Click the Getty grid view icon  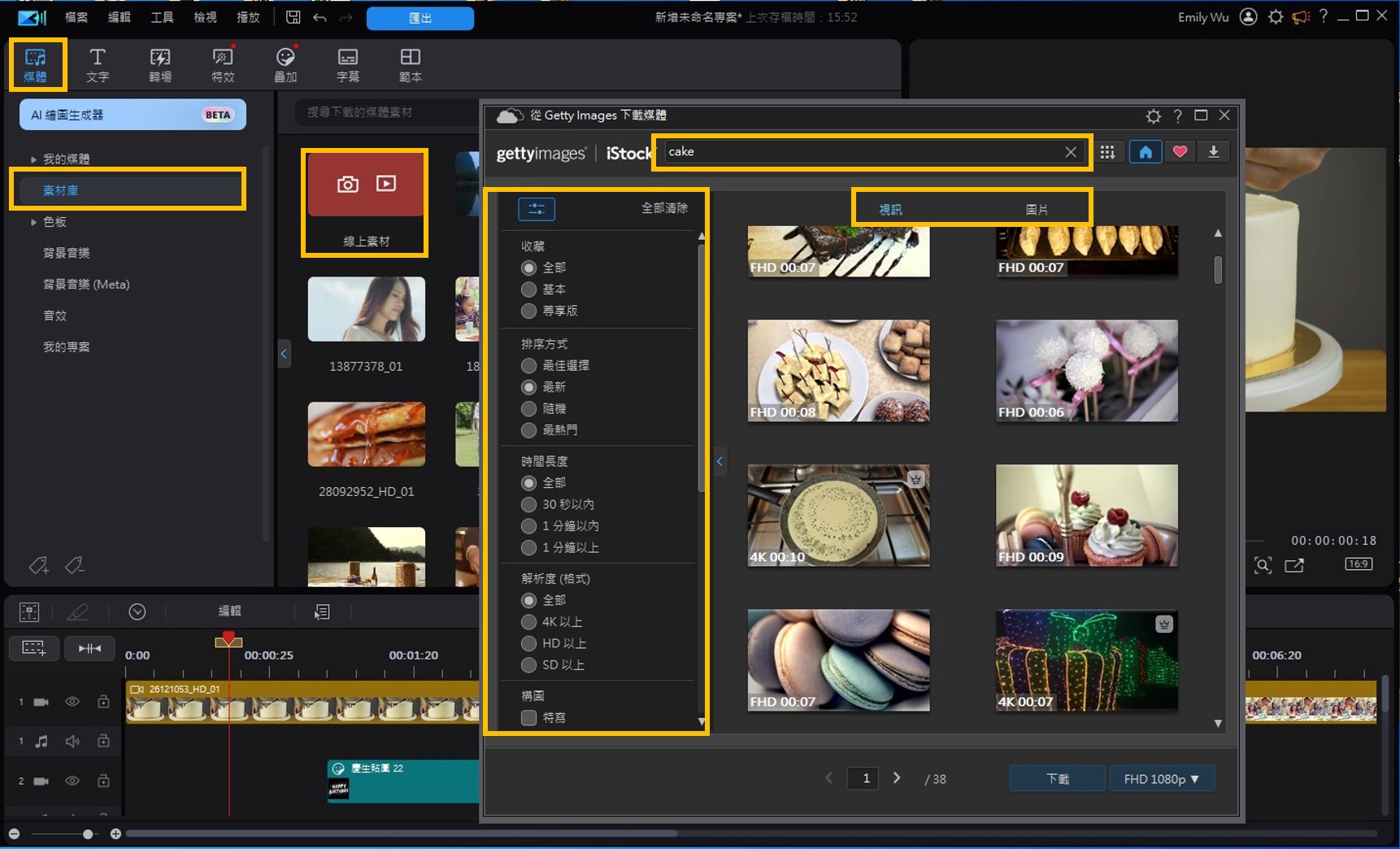coord(1107,152)
